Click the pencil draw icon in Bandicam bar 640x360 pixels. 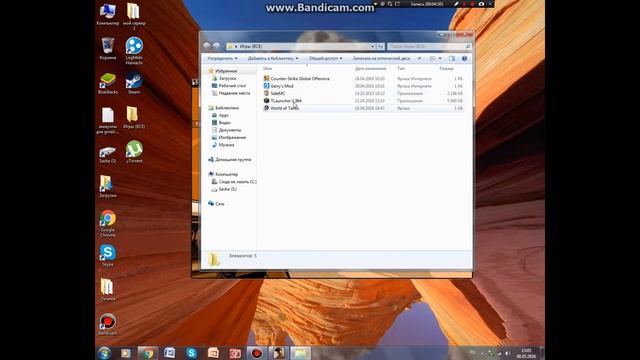456,4
